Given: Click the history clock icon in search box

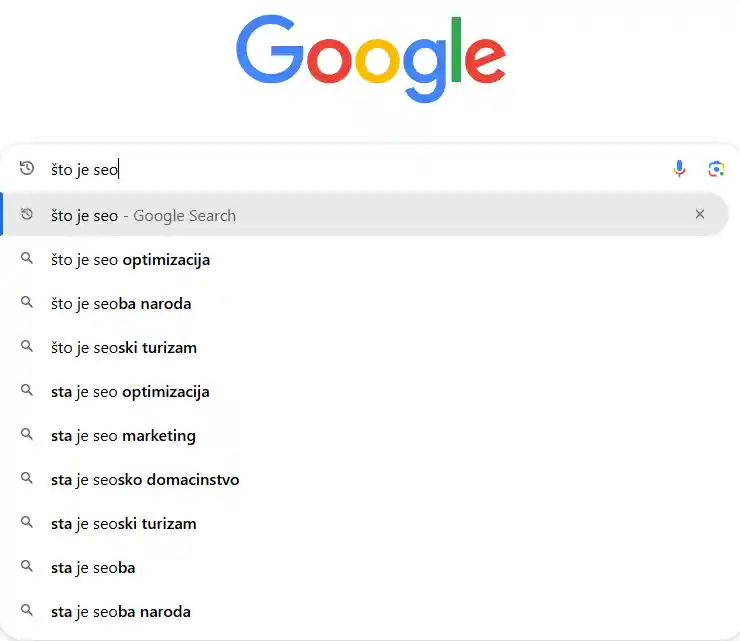Looking at the screenshot, I should coord(27,169).
